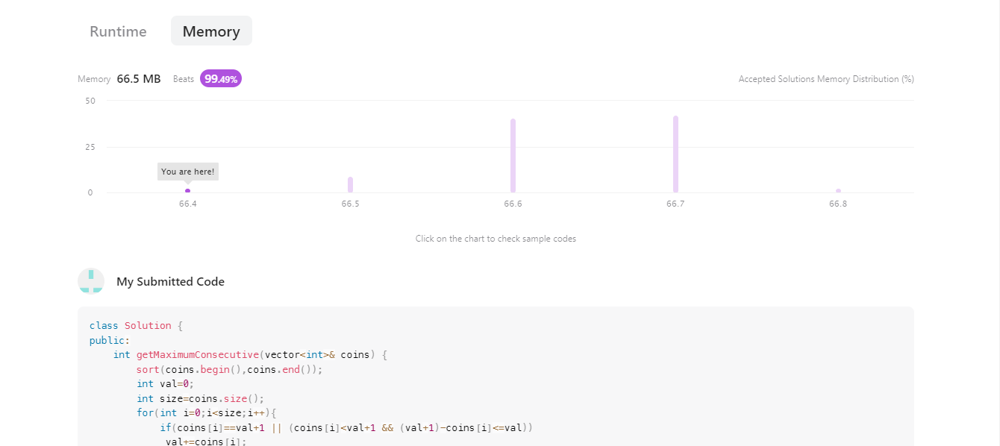Click the 66.6 x-axis label

click(x=513, y=204)
